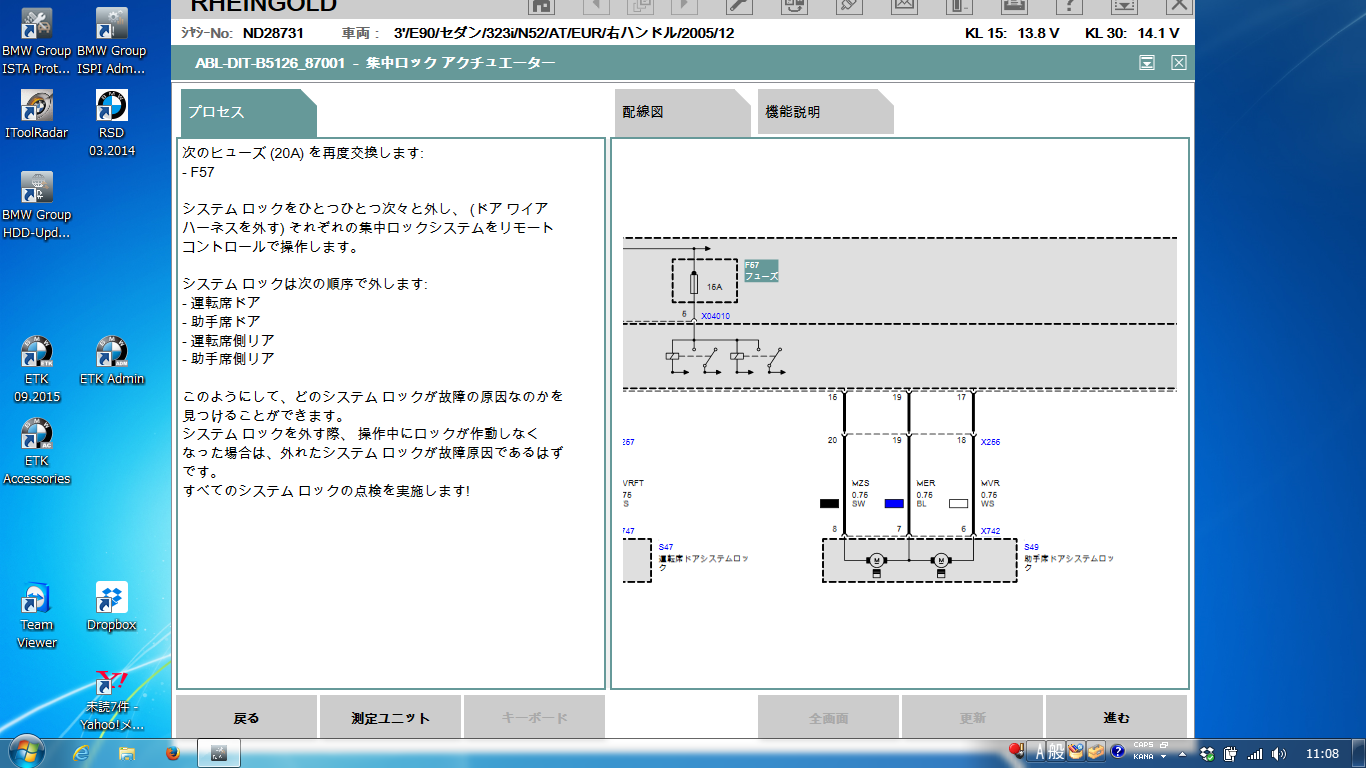Open ETK 09.2015 desktop icon

pyautogui.click(x=37, y=370)
